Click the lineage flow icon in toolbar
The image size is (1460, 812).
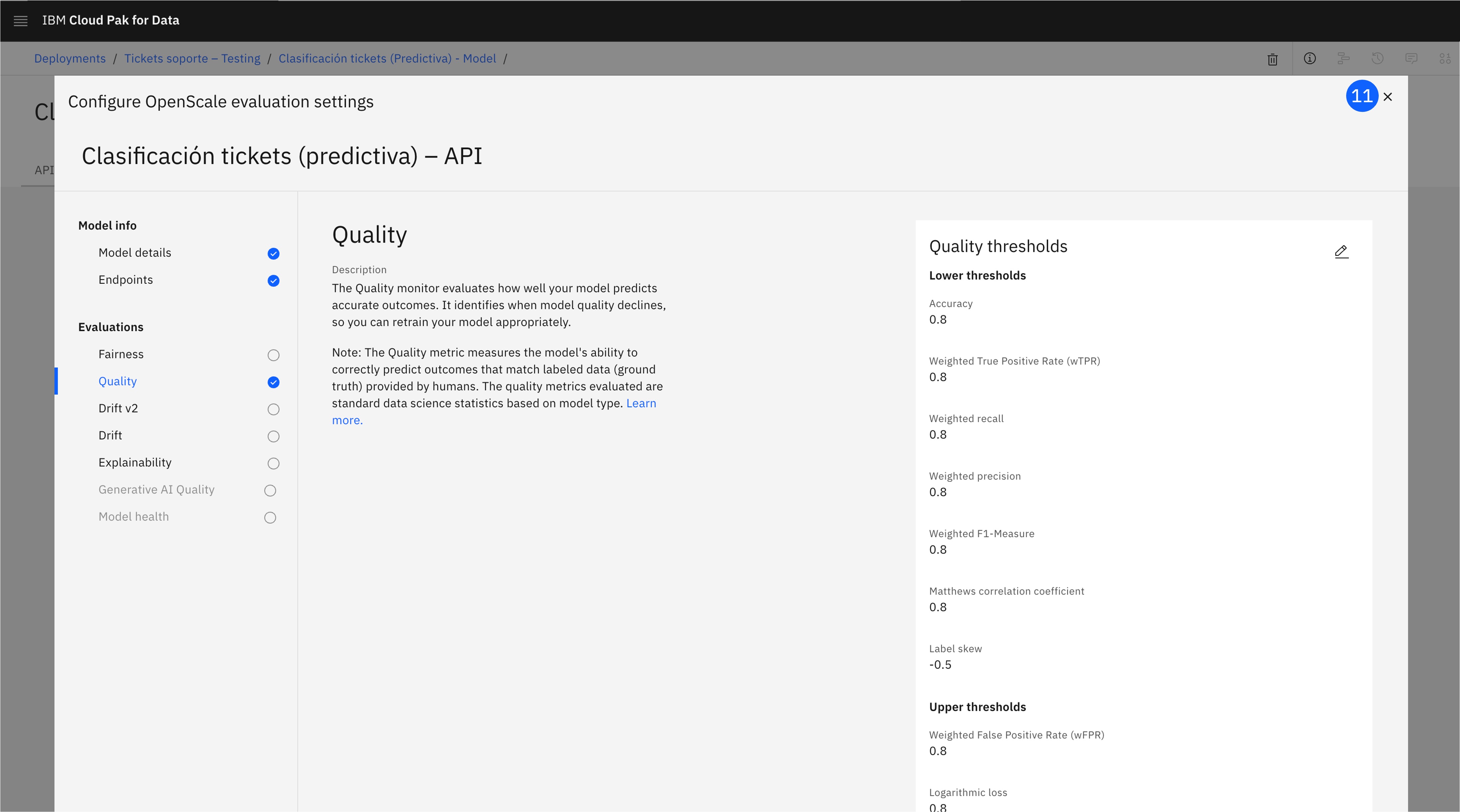tap(1343, 58)
